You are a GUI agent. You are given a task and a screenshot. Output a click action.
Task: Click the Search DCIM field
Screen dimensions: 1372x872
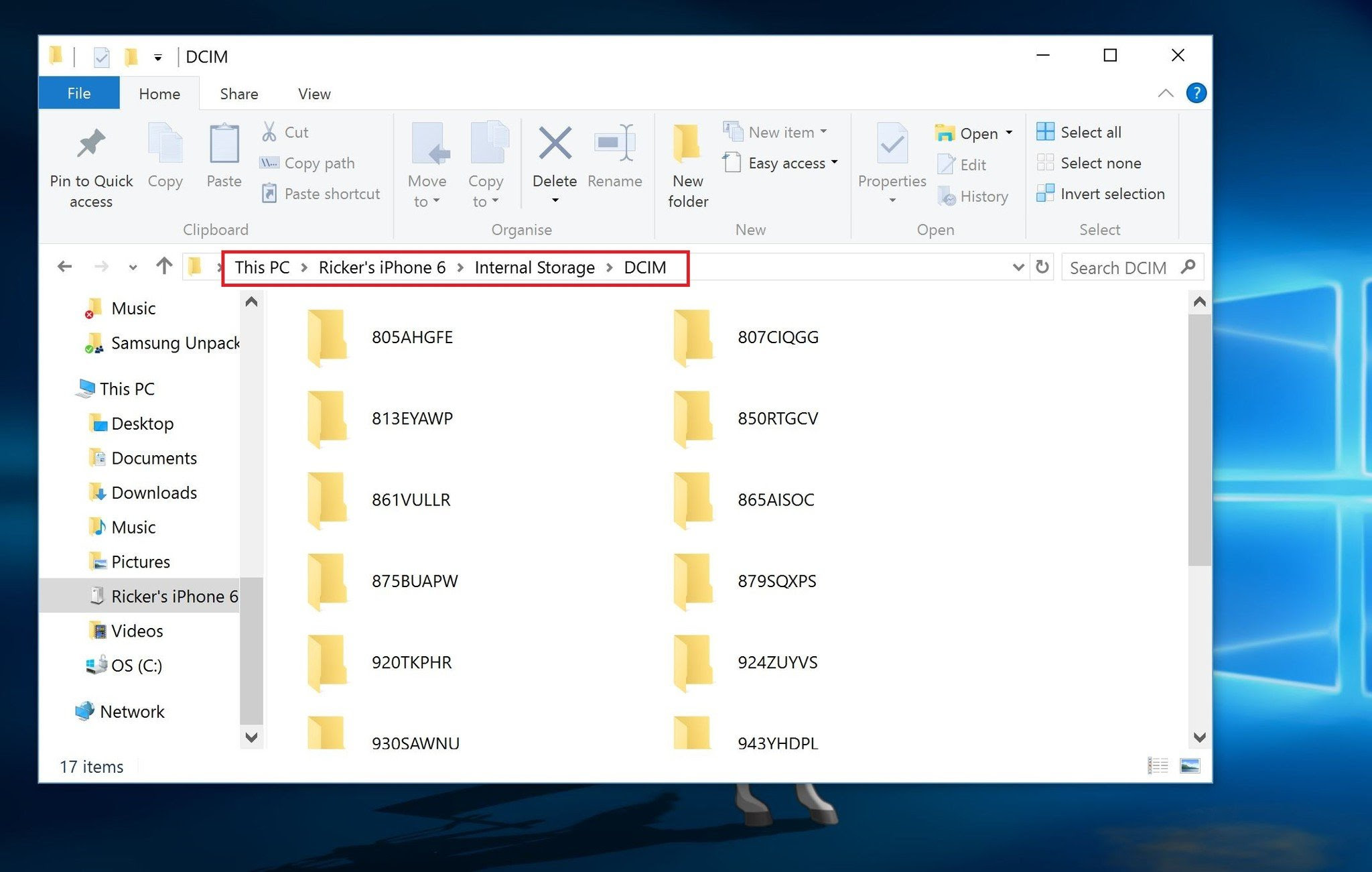coord(1117,267)
